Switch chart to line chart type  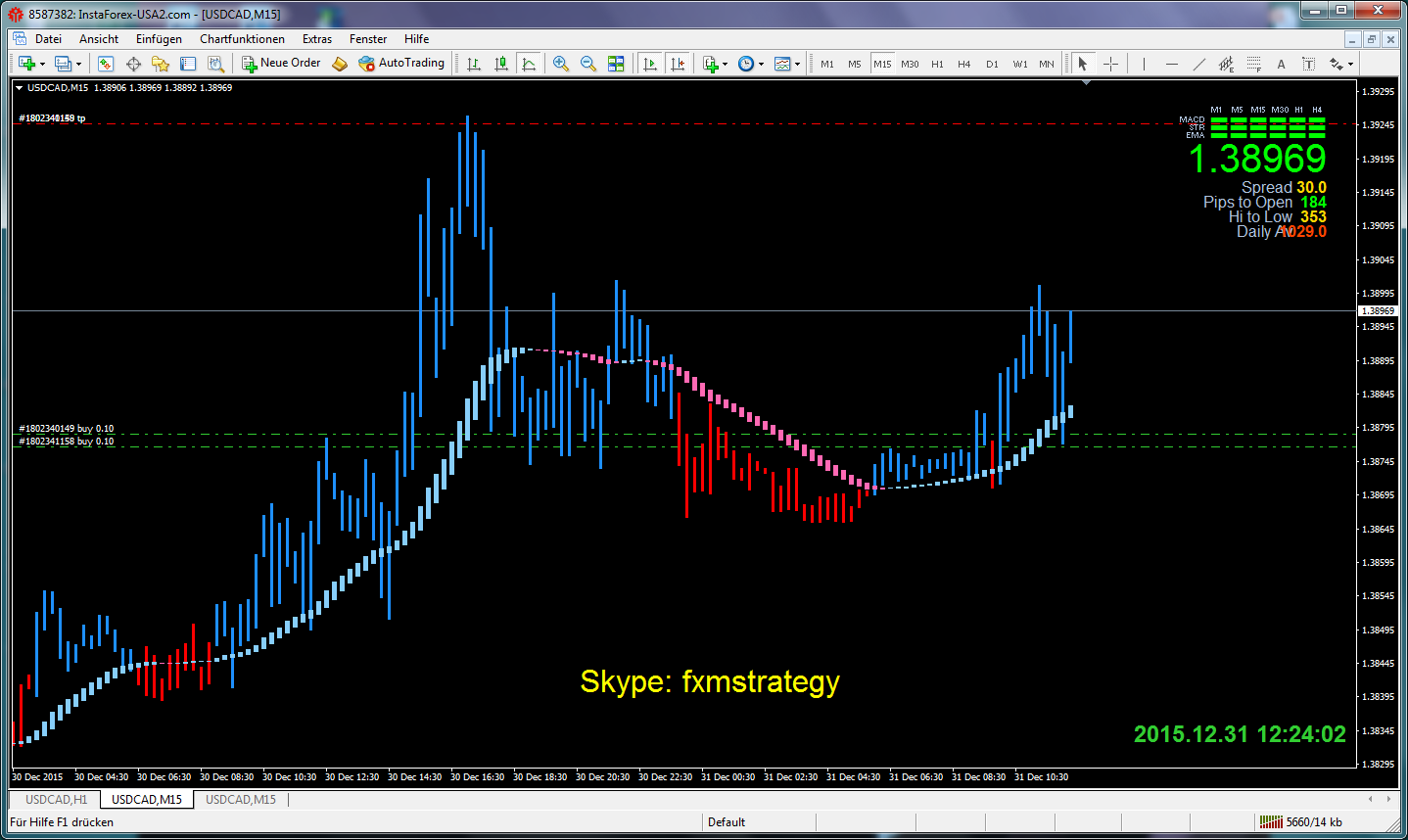click(529, 64)
